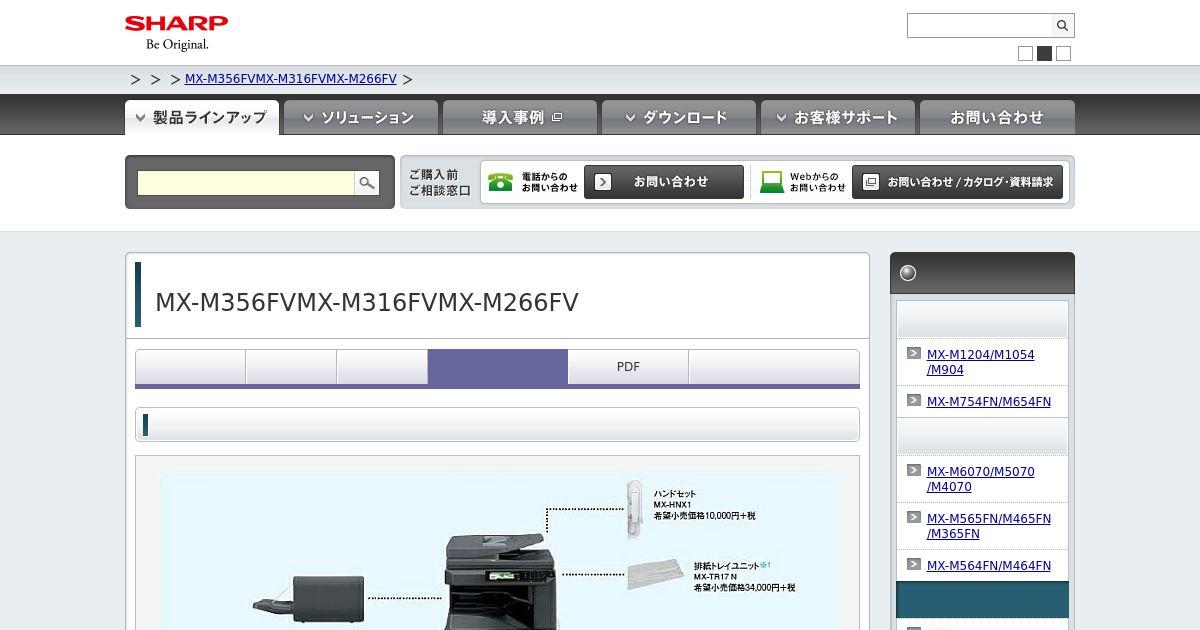Click the exit tray unit image in the diagram

(656, 575)
